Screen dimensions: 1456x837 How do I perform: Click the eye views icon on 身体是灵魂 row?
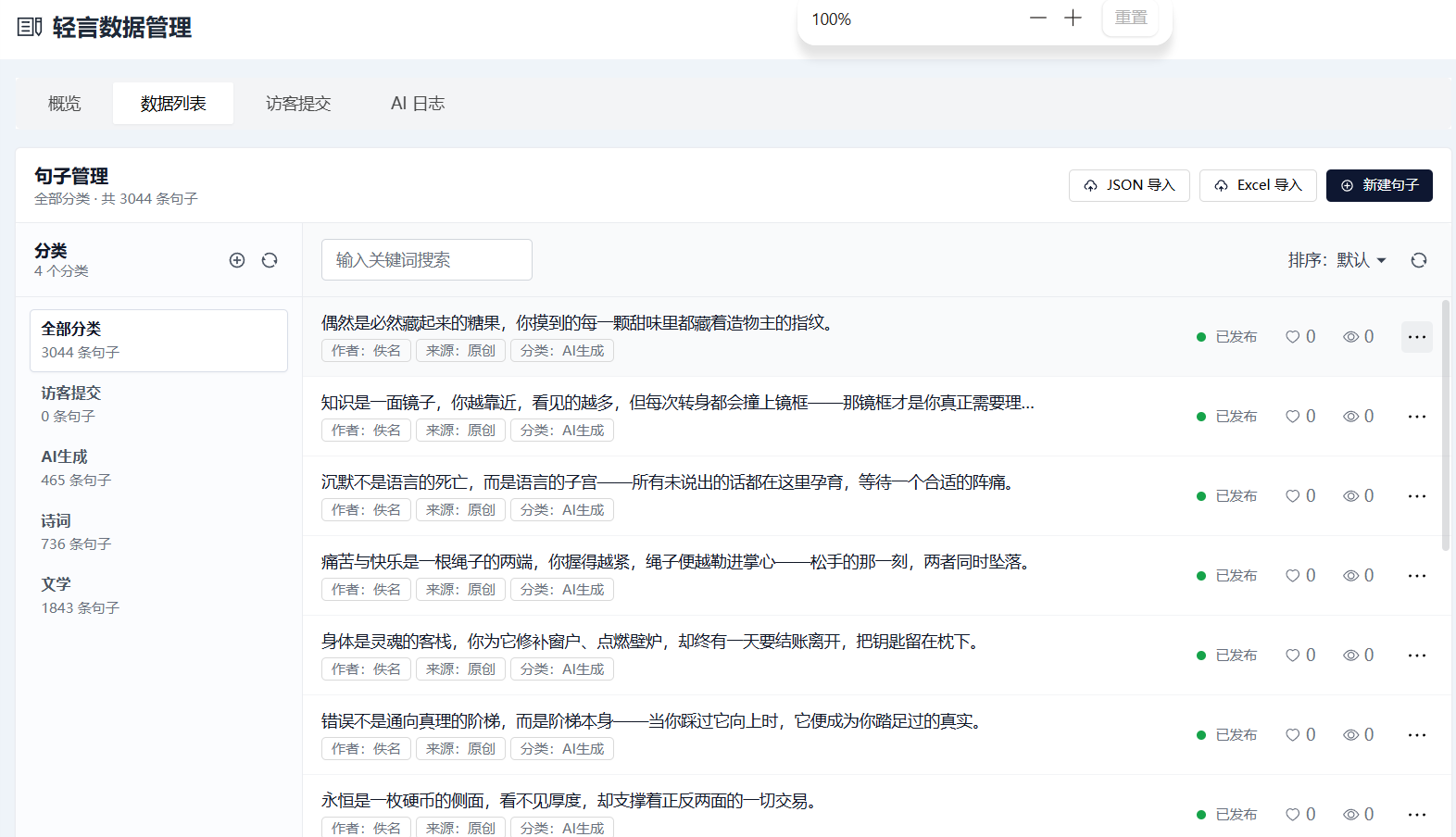pos(1351,656)
